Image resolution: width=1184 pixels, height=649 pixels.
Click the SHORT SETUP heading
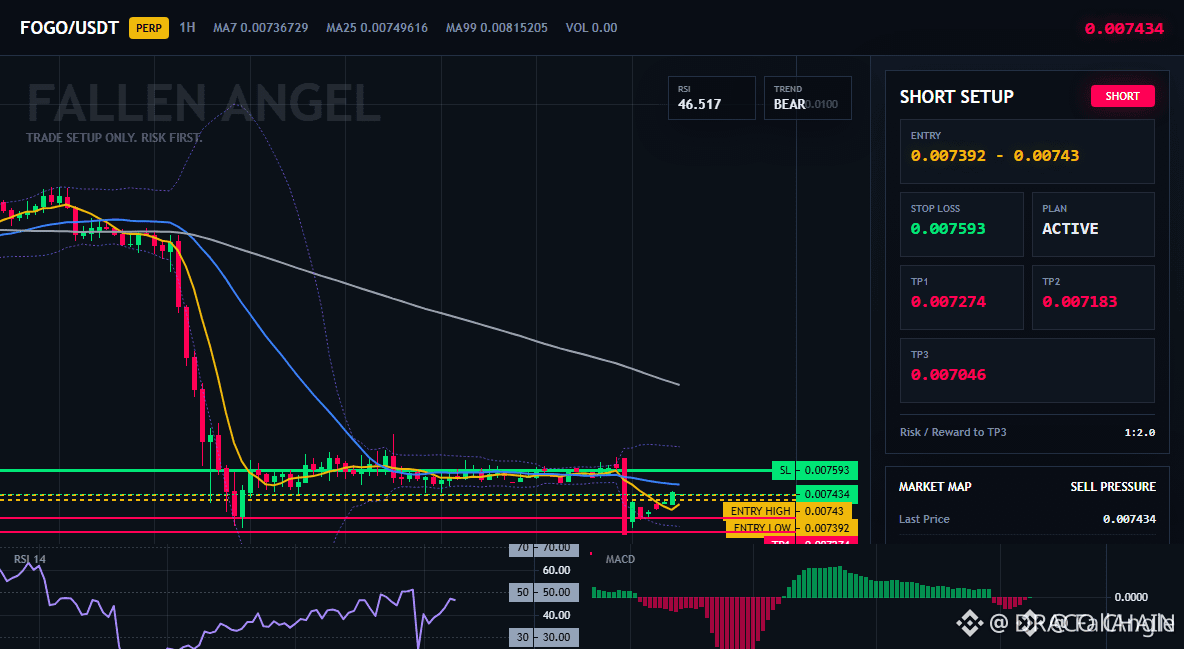[956, 97]
